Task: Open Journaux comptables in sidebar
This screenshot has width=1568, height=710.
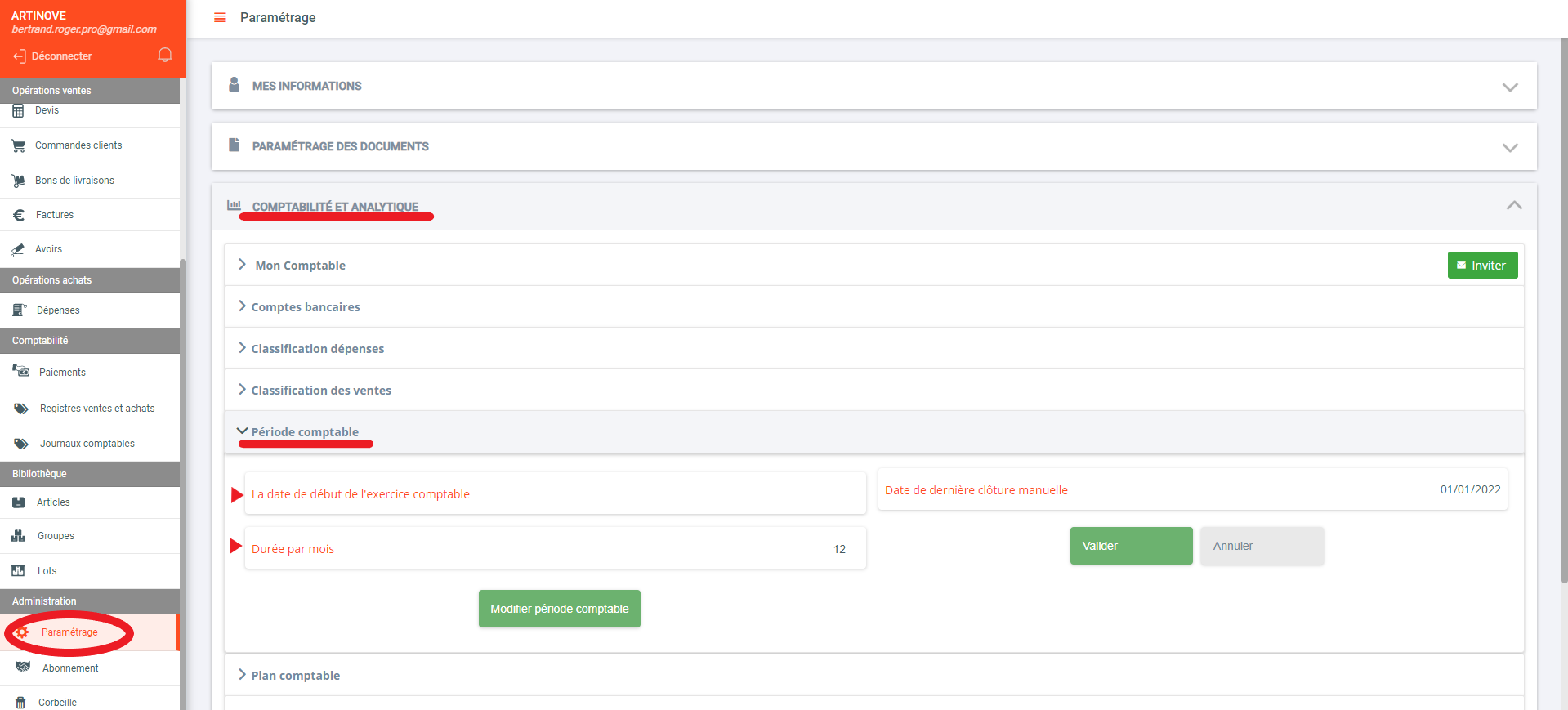Action: 87,444
